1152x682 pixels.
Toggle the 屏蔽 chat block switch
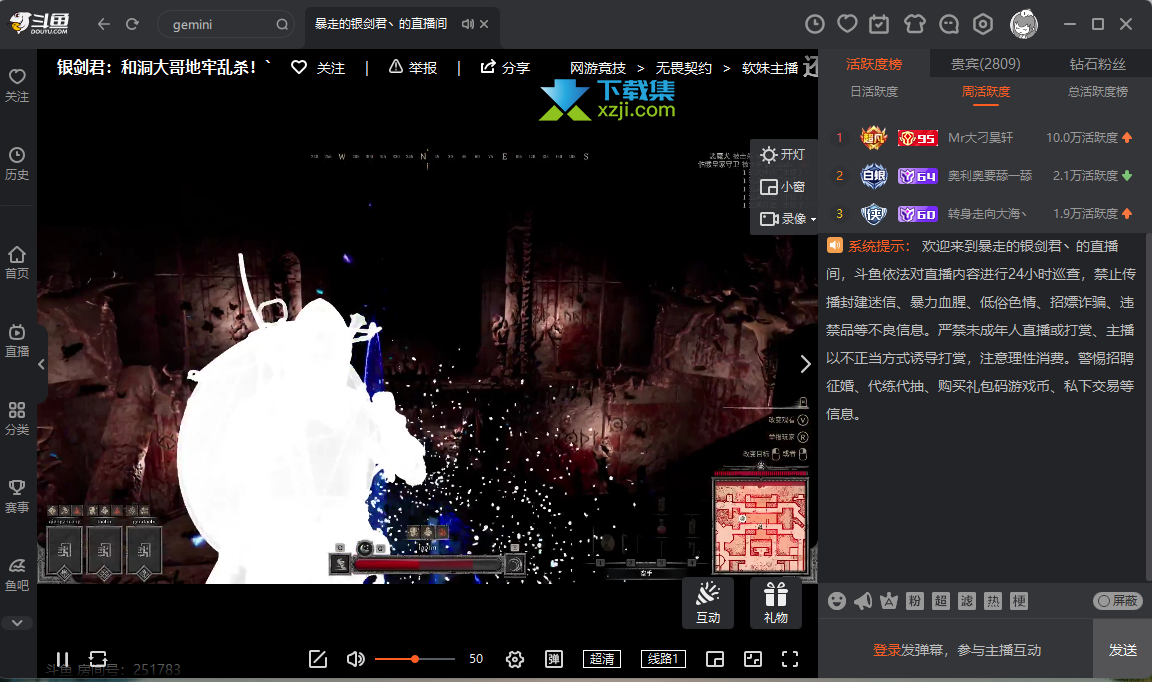point(1117,601)
